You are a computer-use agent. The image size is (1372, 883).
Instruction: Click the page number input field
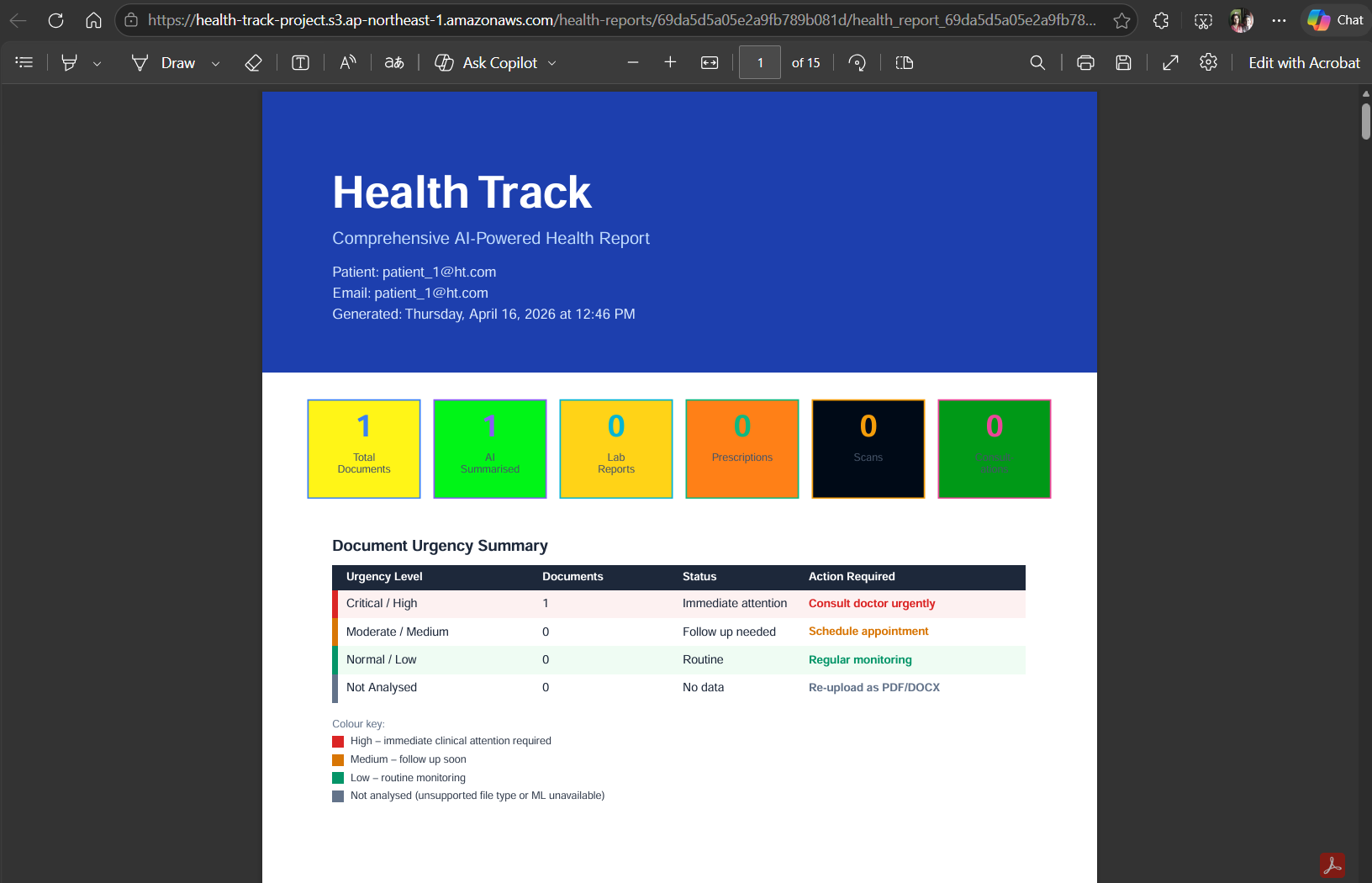pyautogui.click(x=760, y=62)
